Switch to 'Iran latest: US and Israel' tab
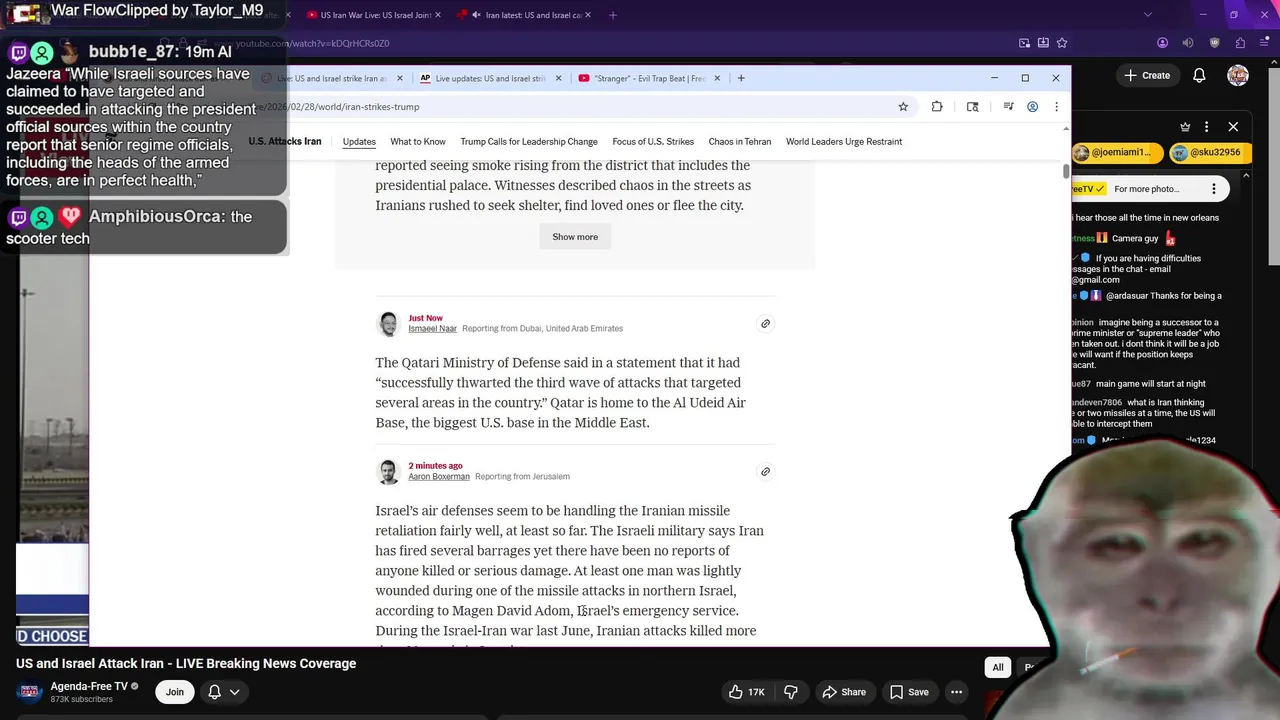The image size is (1280, 720). [524, 15]
